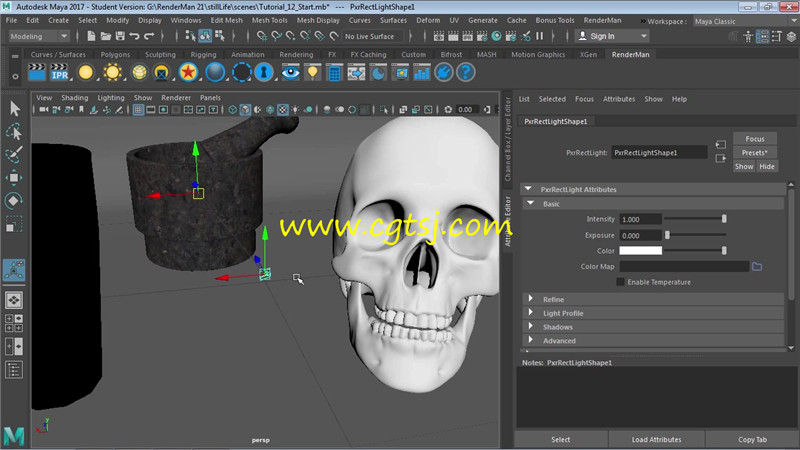The image size is (800, 450).
Task: Expand the Light Profile section
Action: pyautogui.click(x=531, y=312)
